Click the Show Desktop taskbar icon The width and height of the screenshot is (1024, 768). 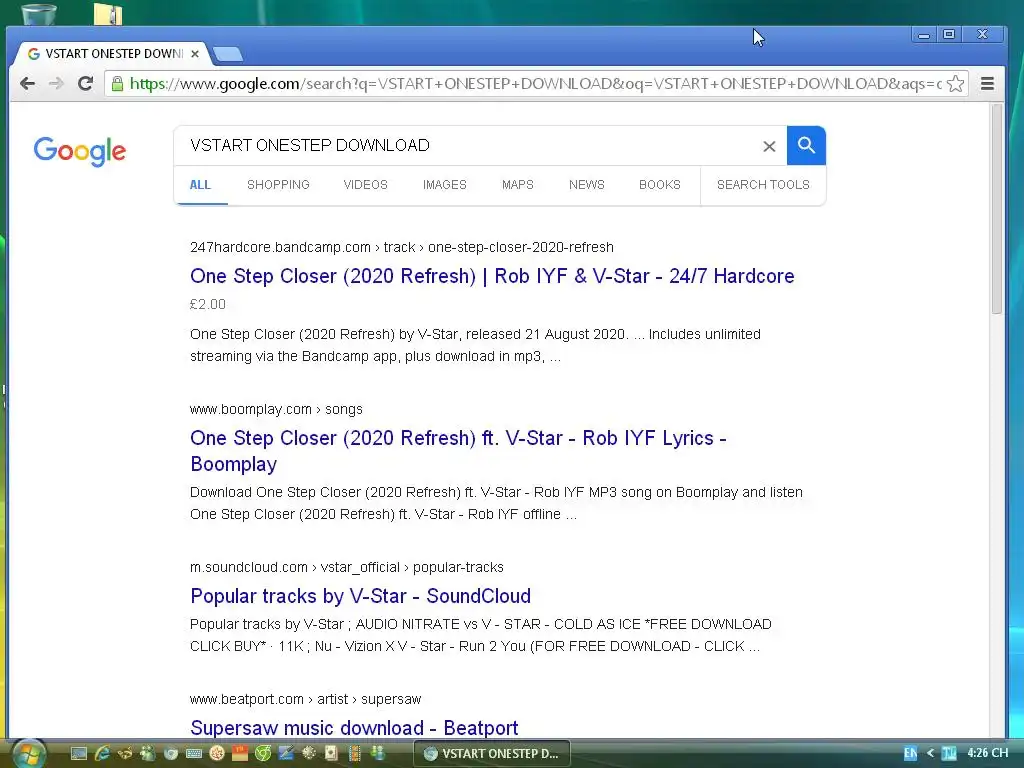79,754
